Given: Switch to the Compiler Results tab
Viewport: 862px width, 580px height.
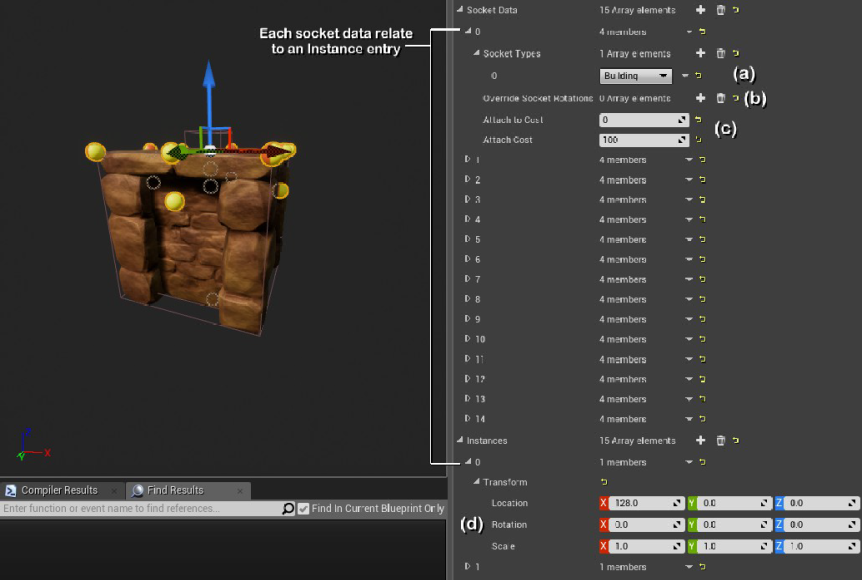Looking at the screenshot, I should pos(59,490).
